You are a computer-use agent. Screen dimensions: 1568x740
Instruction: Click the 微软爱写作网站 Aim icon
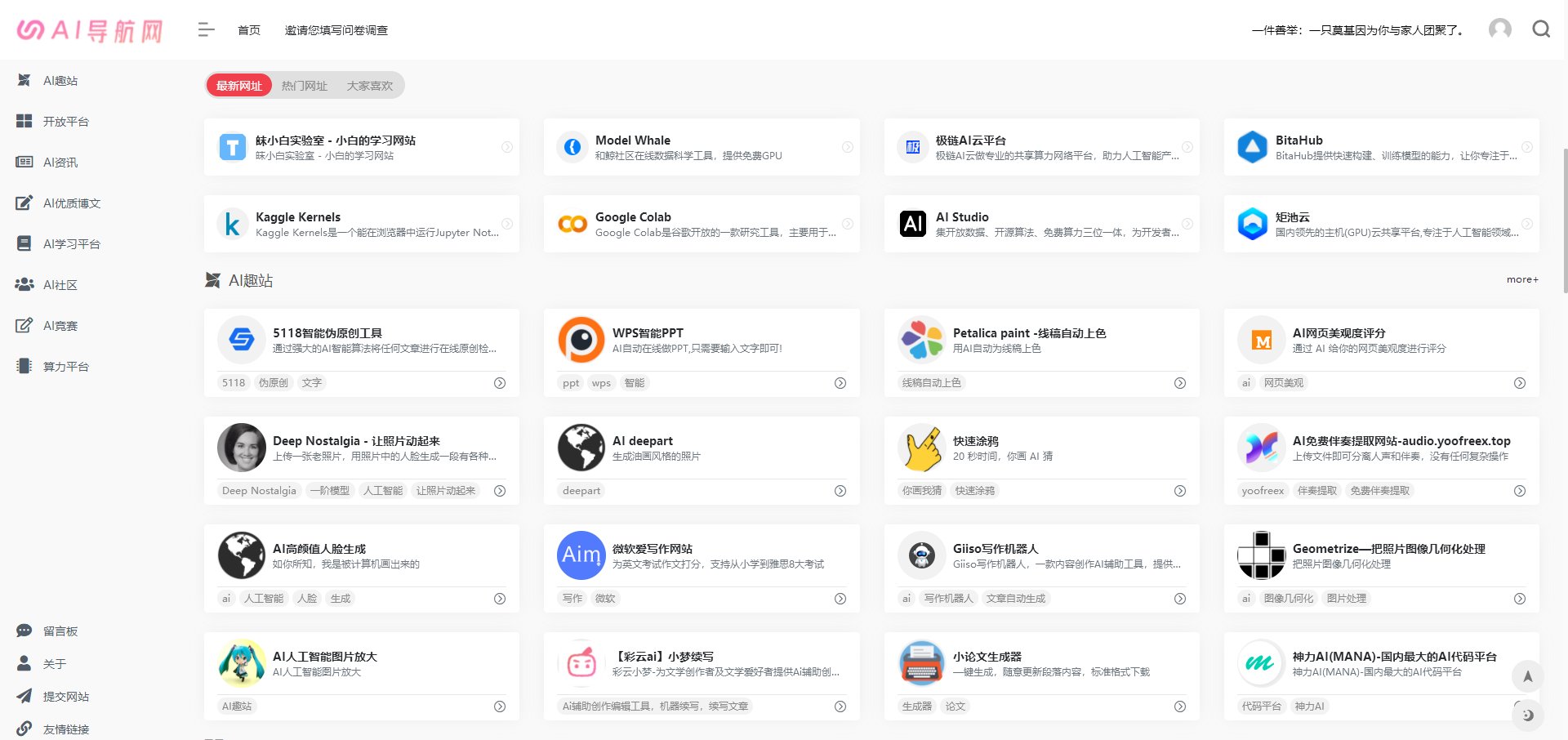pyautogui.click(x=581, y=555)
